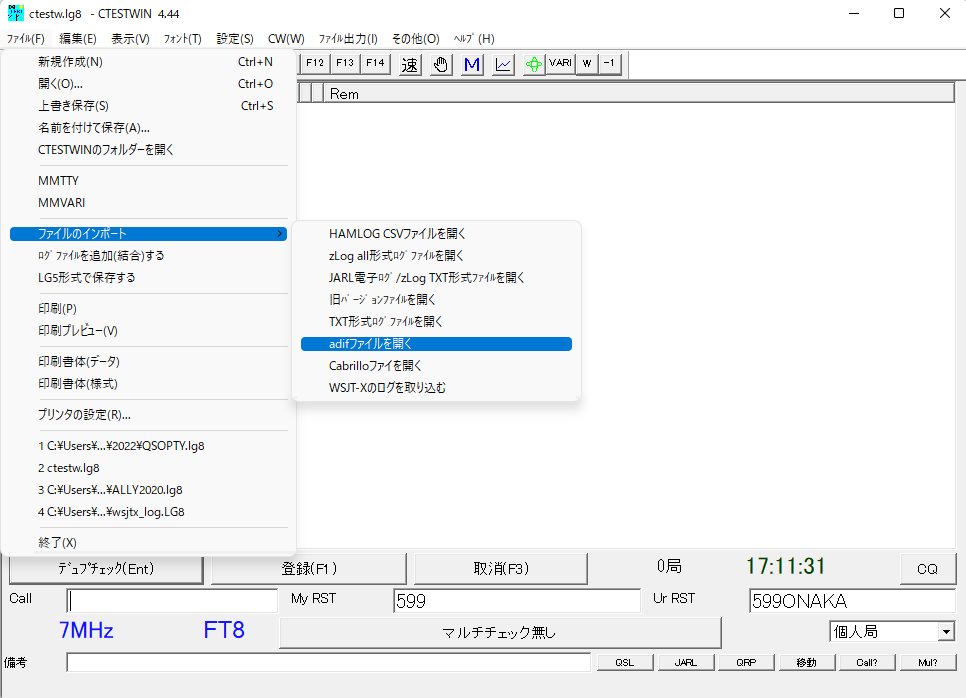
Task: Select WSJT-Xのログを取り込む entry
Action: [436, 388]
